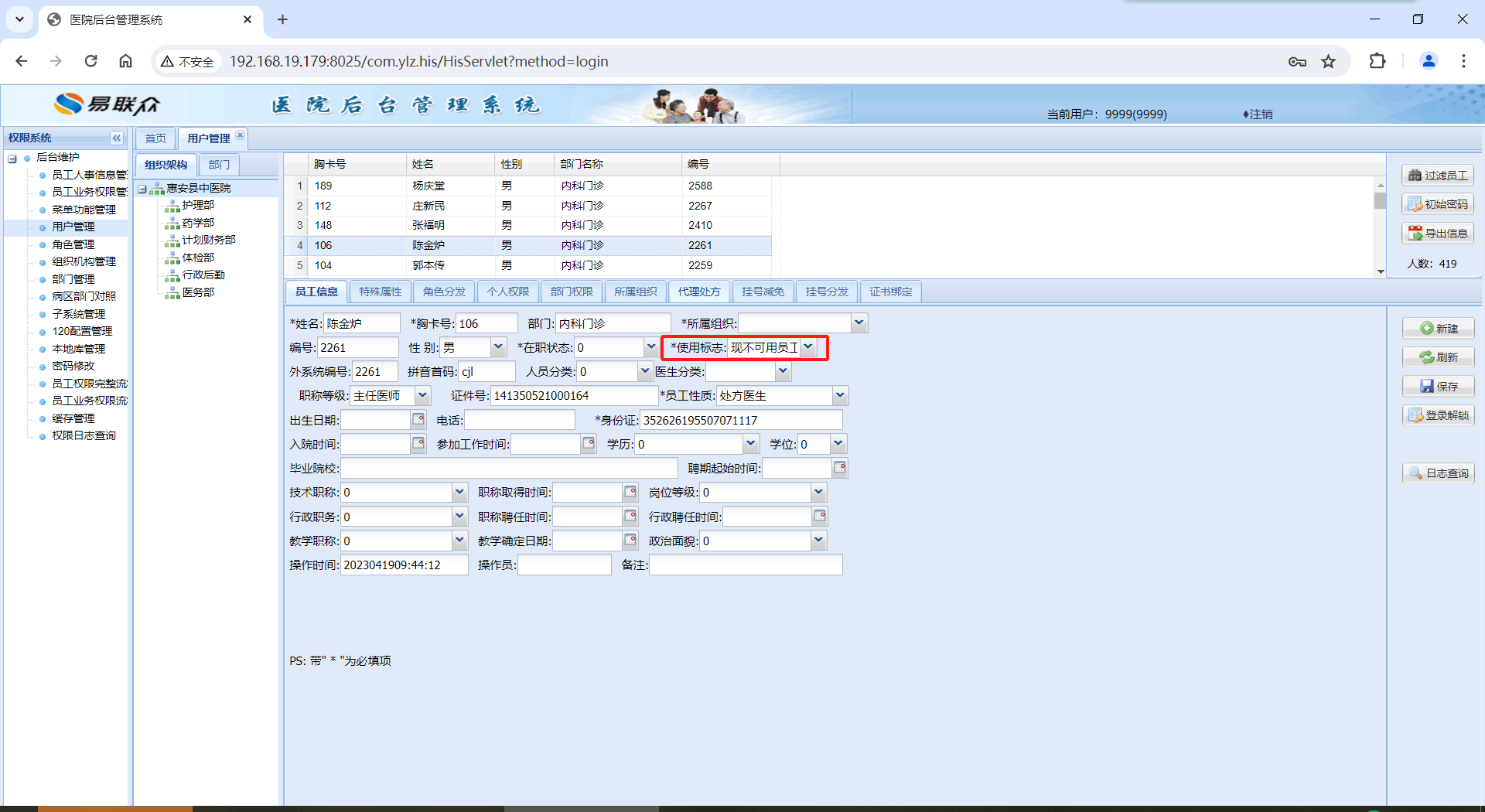Click the 登录解锁 button

1439,415
